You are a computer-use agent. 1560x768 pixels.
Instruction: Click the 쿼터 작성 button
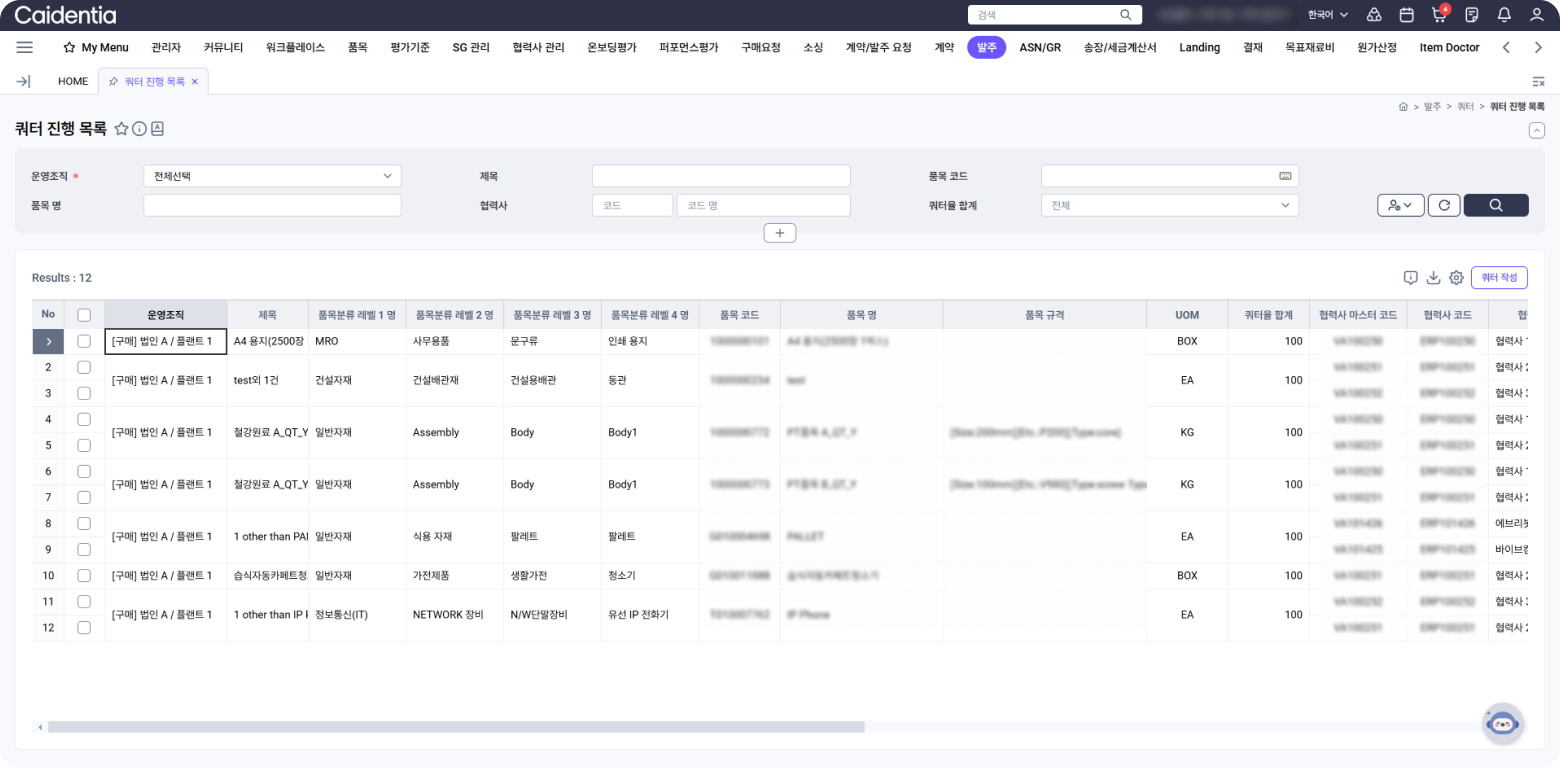tap(1498, 277)
